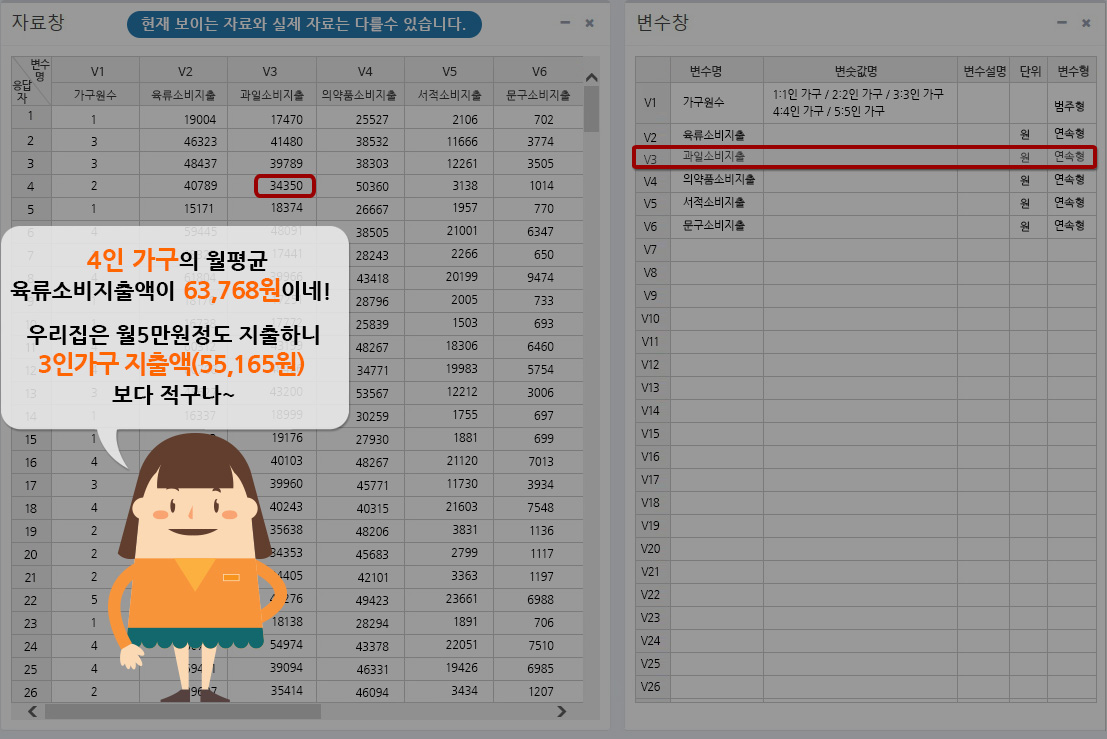Select row number 26 in the data table
The width and height of the screenshot is (1107, 739).
pos(30,692)
